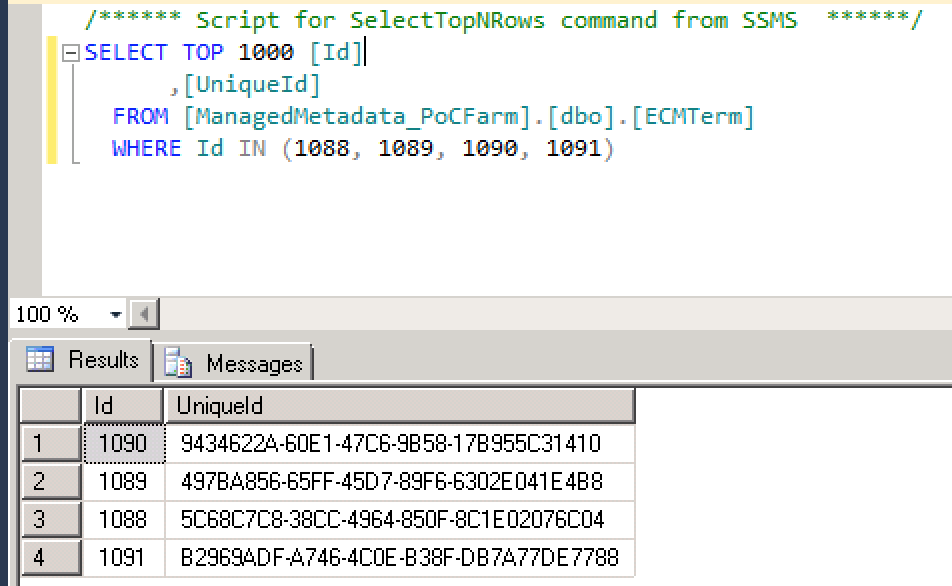The image size is (952, 586).
Task: Place cursor in the WHERE Id IN line
Action: coord(363,148)
